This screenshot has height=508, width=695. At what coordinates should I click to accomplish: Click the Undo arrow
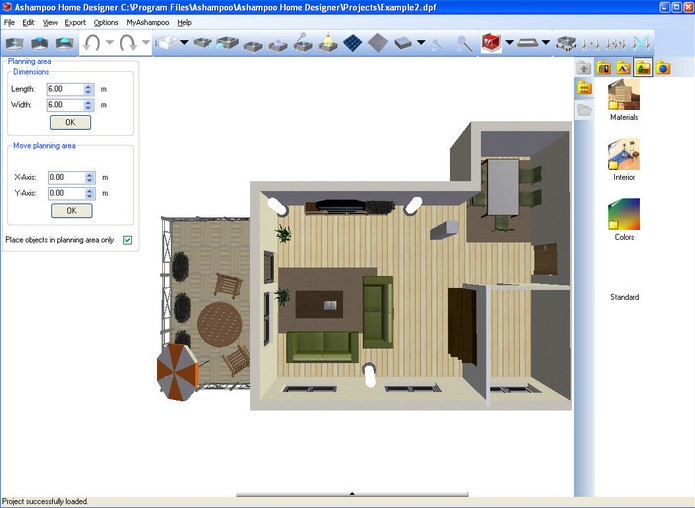[x=92, y=43]
